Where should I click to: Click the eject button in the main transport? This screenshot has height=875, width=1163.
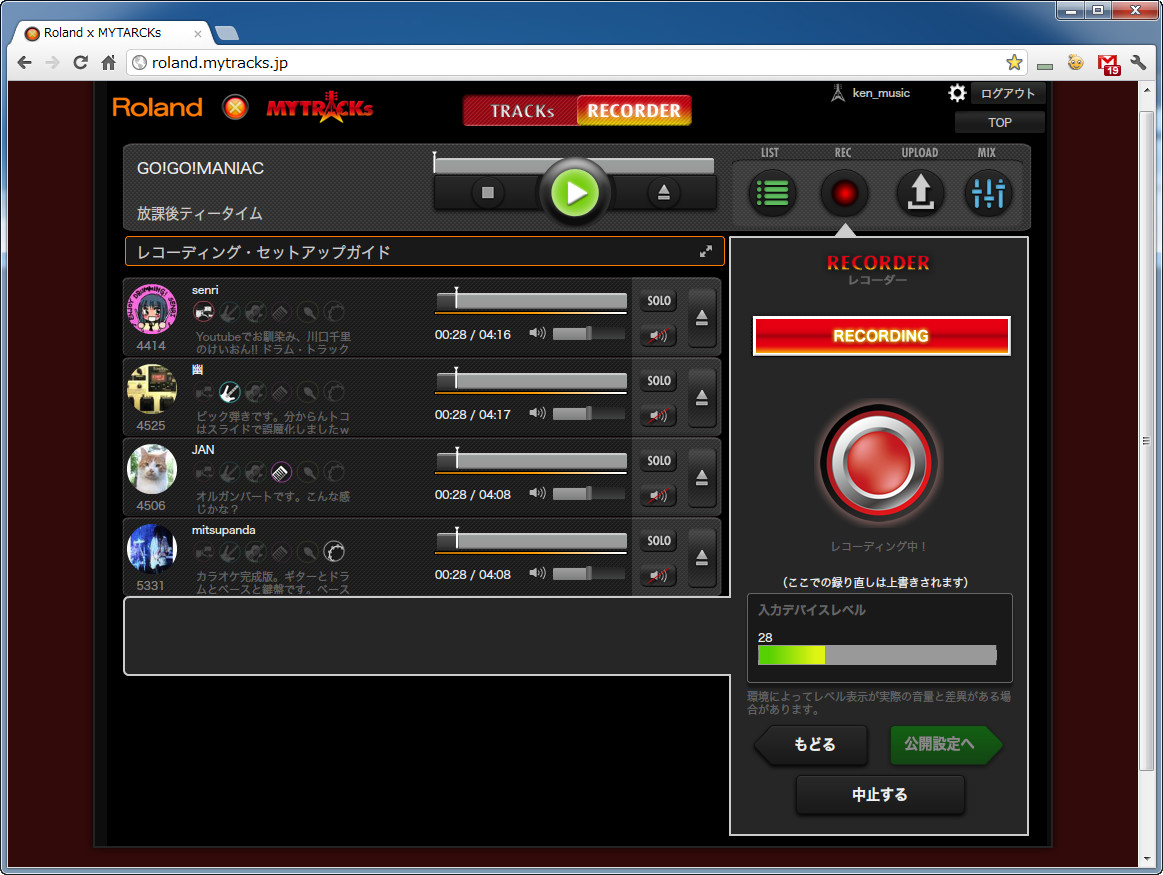pyautogui.click(x=664, y=193)
